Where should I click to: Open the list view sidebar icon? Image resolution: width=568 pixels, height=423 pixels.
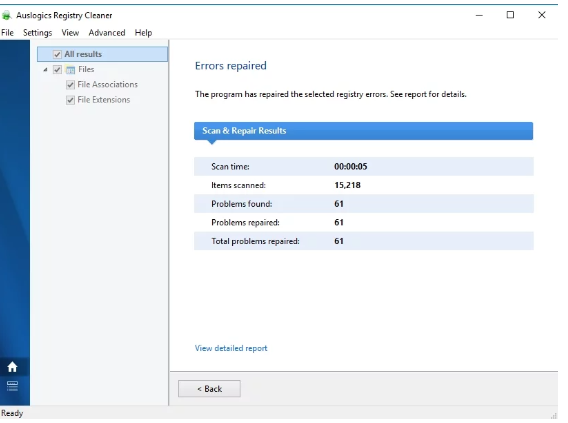coord(12,386)
